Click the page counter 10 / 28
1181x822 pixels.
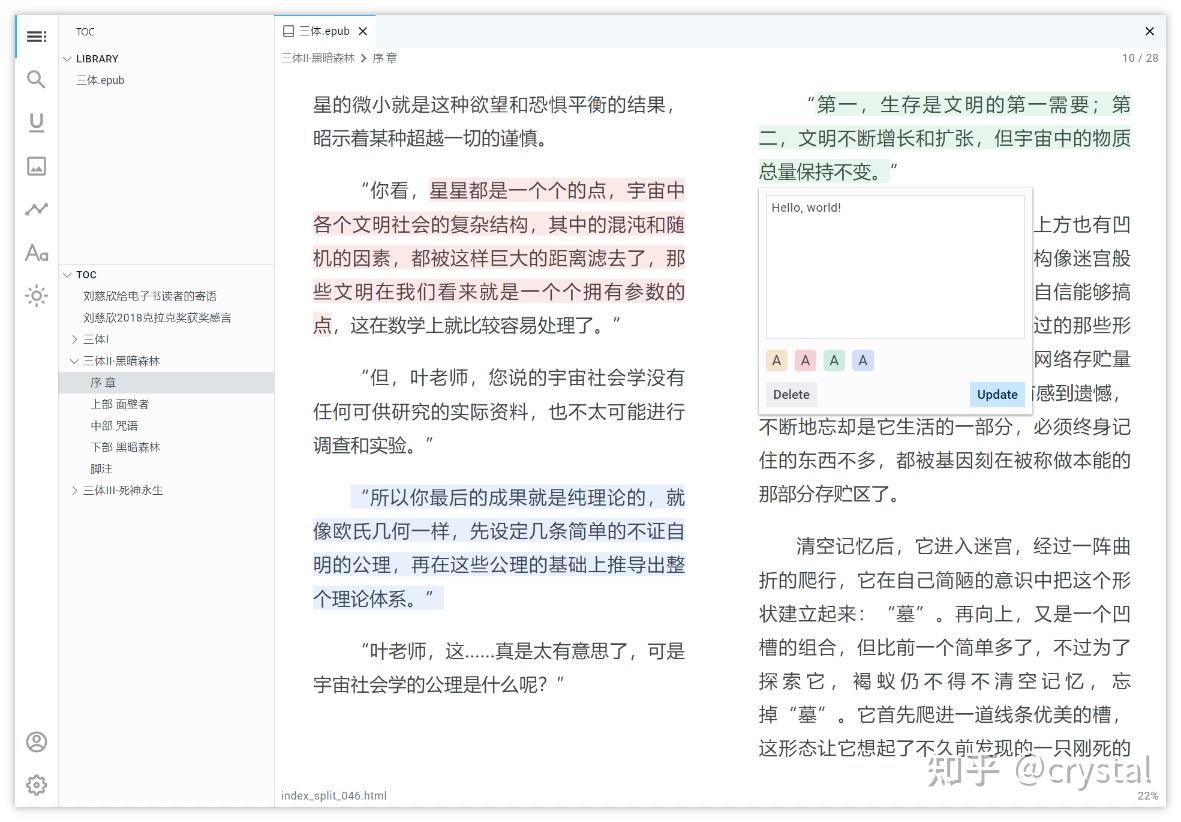pos(1140,58)
